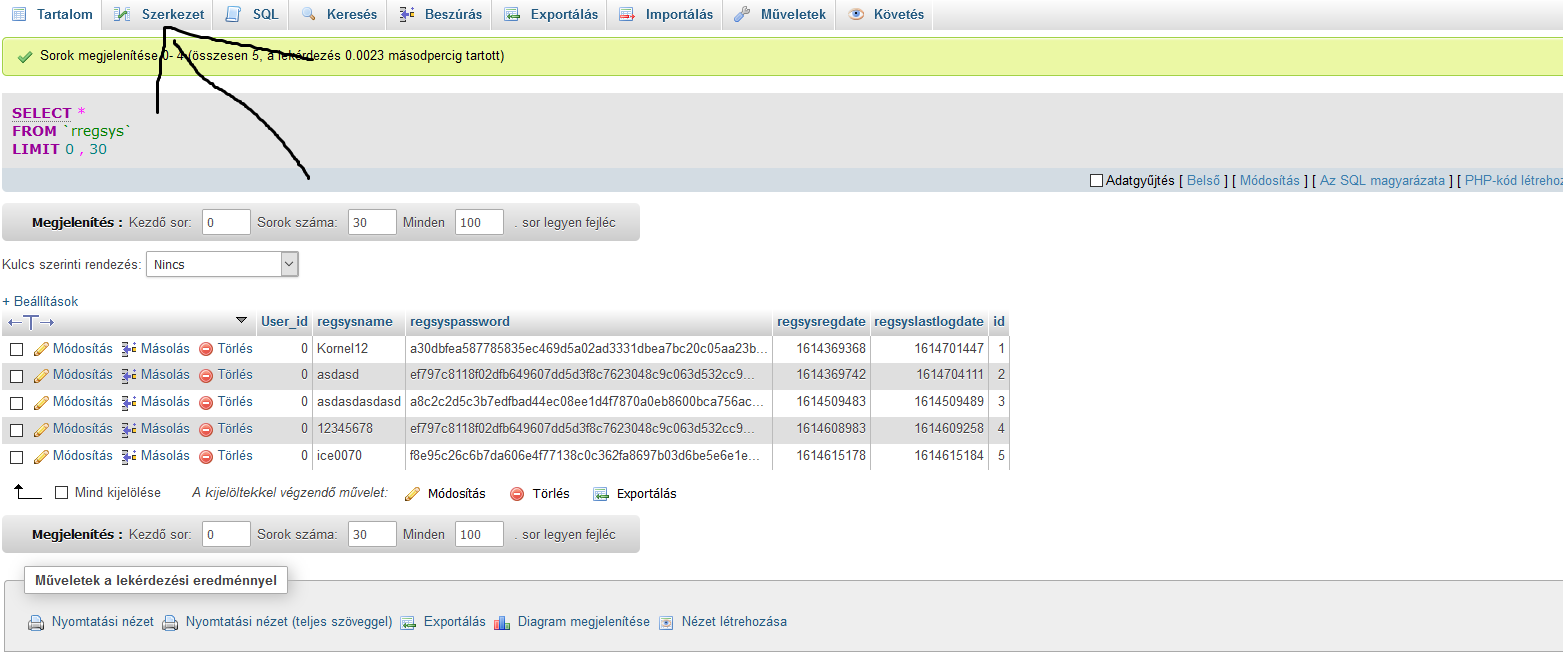Click the copy icon in asdasd row
The image size is (1563, 661).
129,376
